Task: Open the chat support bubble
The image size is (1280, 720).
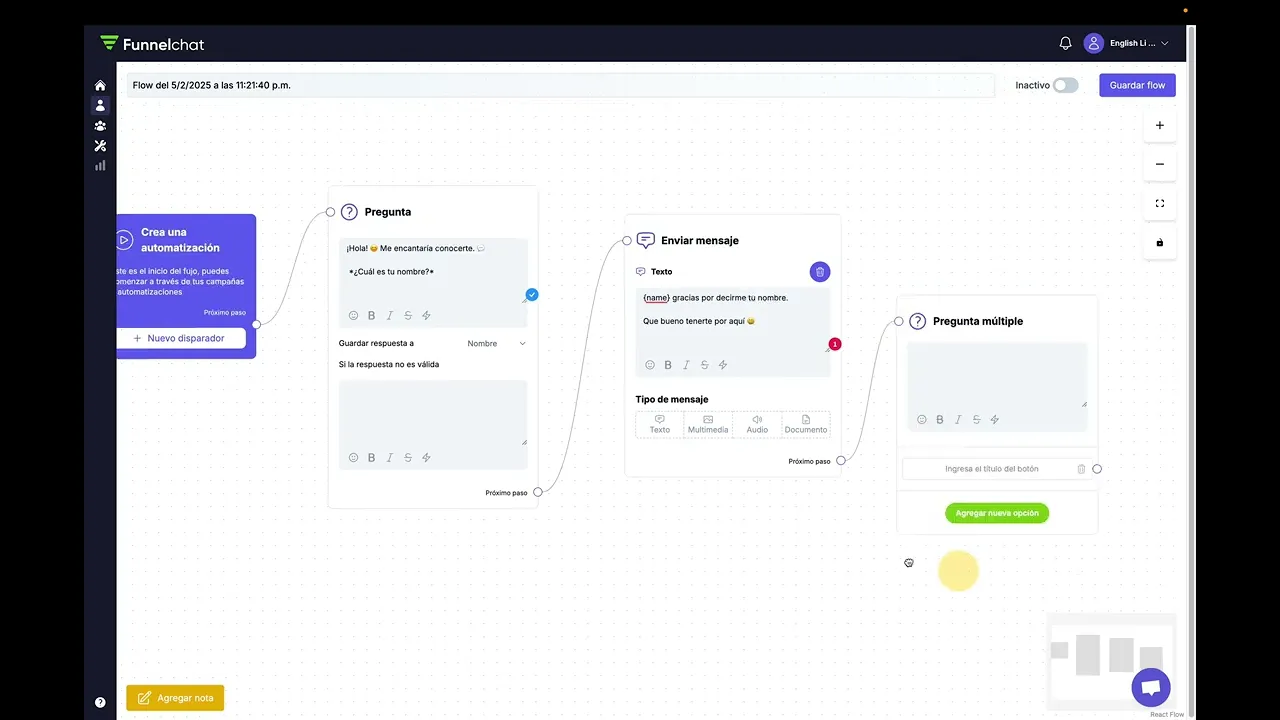Action: [1151, 688]
